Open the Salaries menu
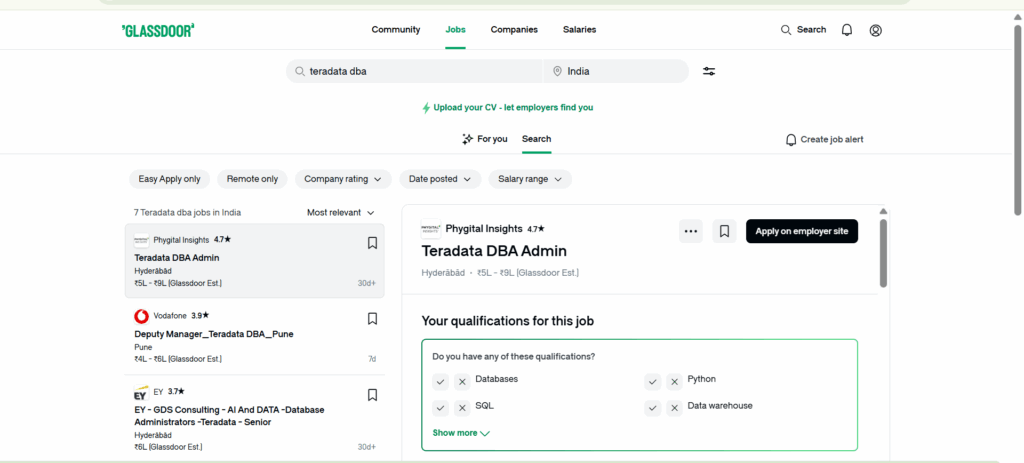Viewport: 1024px width, 463px height. (x=579, y=30)
